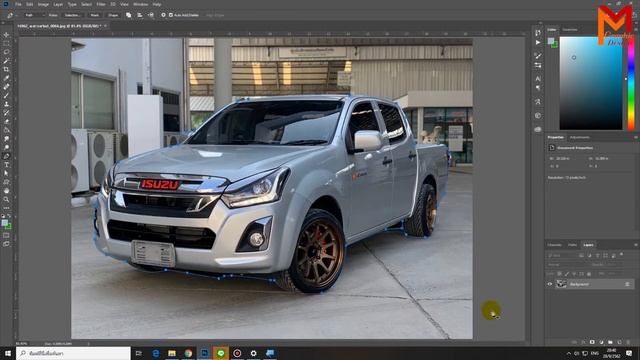The image size is (640, 360).
Task: Toggle lock transparent pixels in Layers
Action: pos(560,274)
